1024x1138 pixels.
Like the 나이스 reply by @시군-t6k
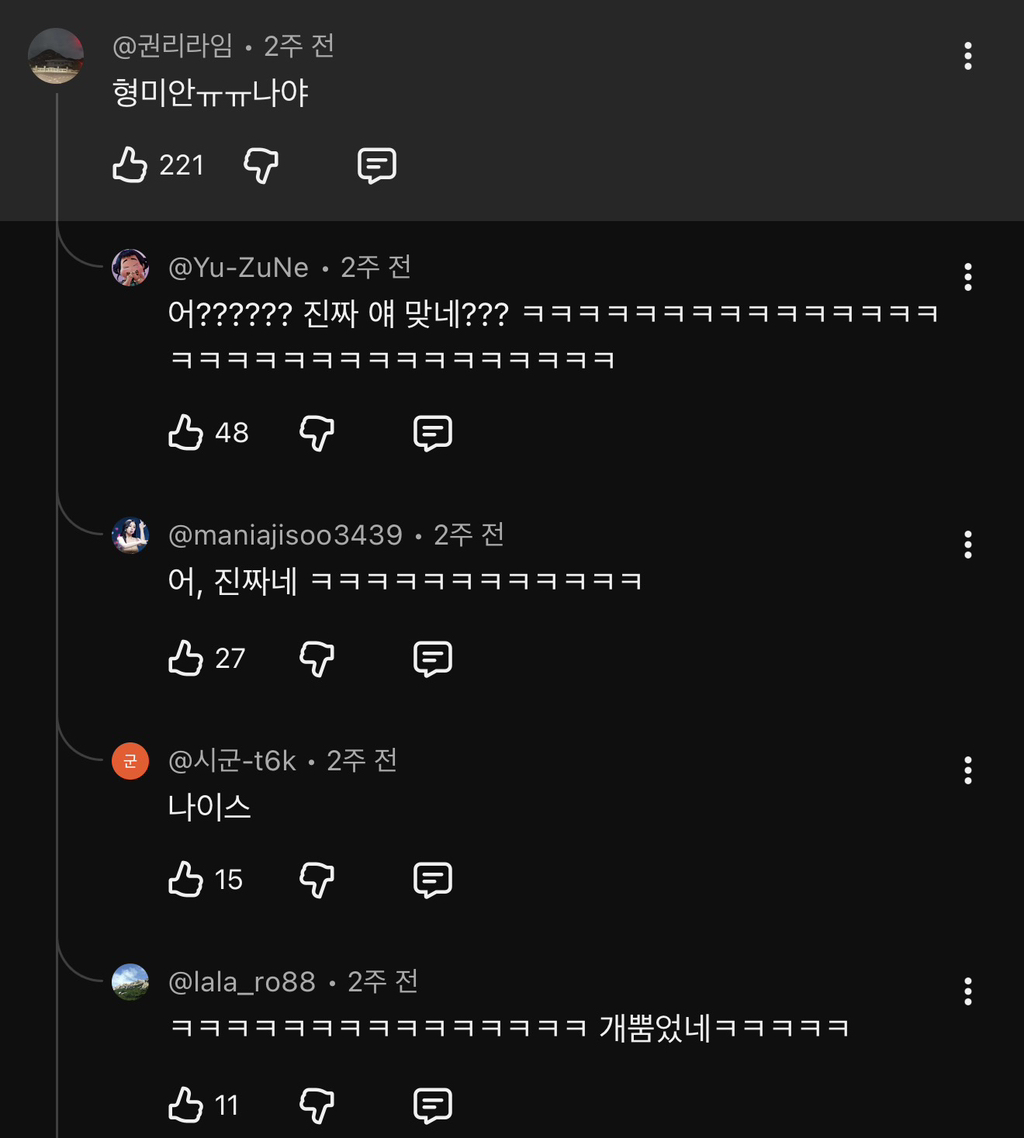[x=186, y=880]
